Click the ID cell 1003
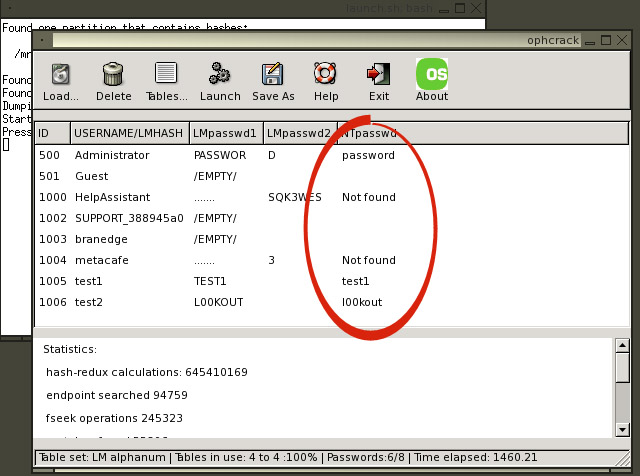This screenshot has height=476, width=640. tap(53, 239)
